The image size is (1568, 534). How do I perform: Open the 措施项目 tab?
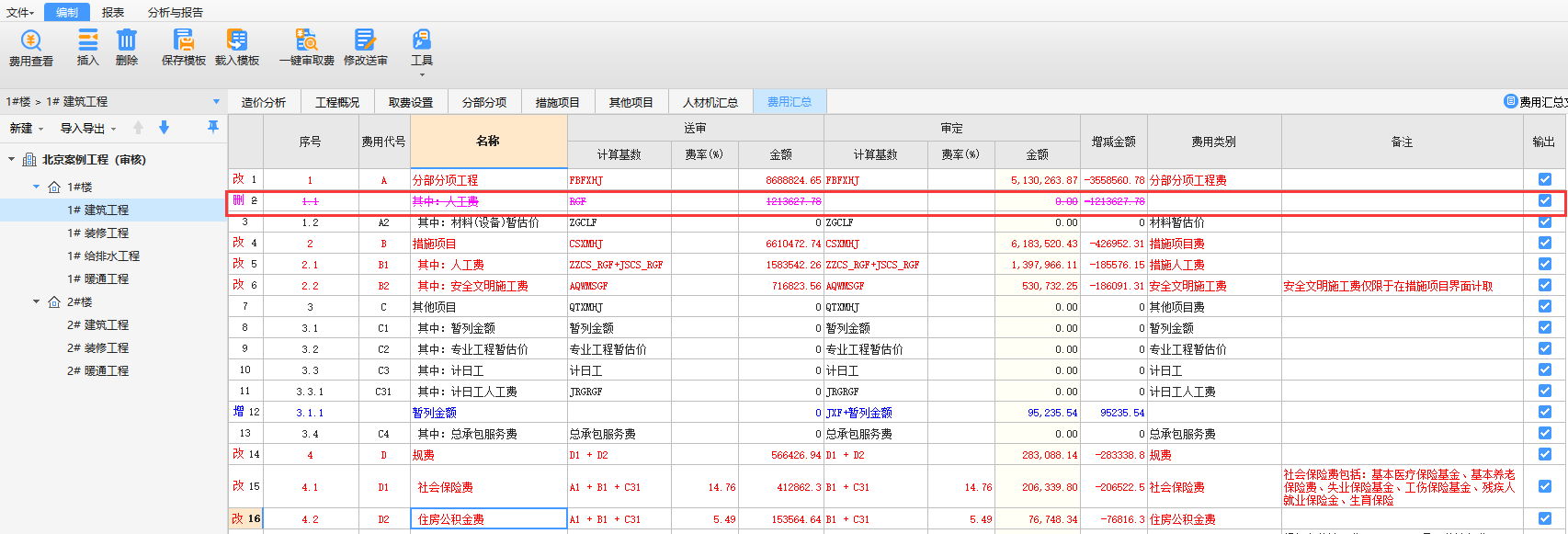point(557,102)
